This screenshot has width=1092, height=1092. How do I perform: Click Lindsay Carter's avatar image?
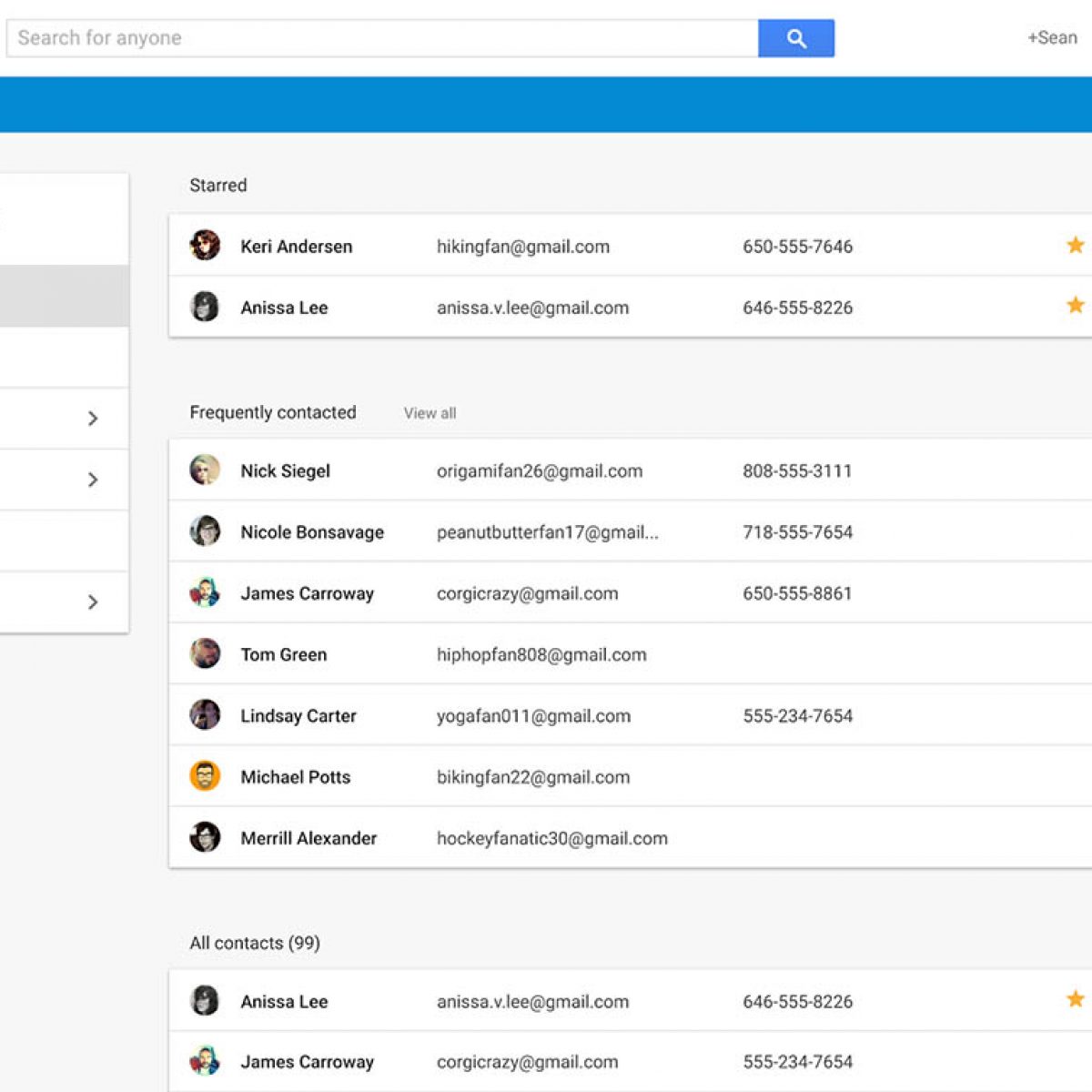coord(205,715)
